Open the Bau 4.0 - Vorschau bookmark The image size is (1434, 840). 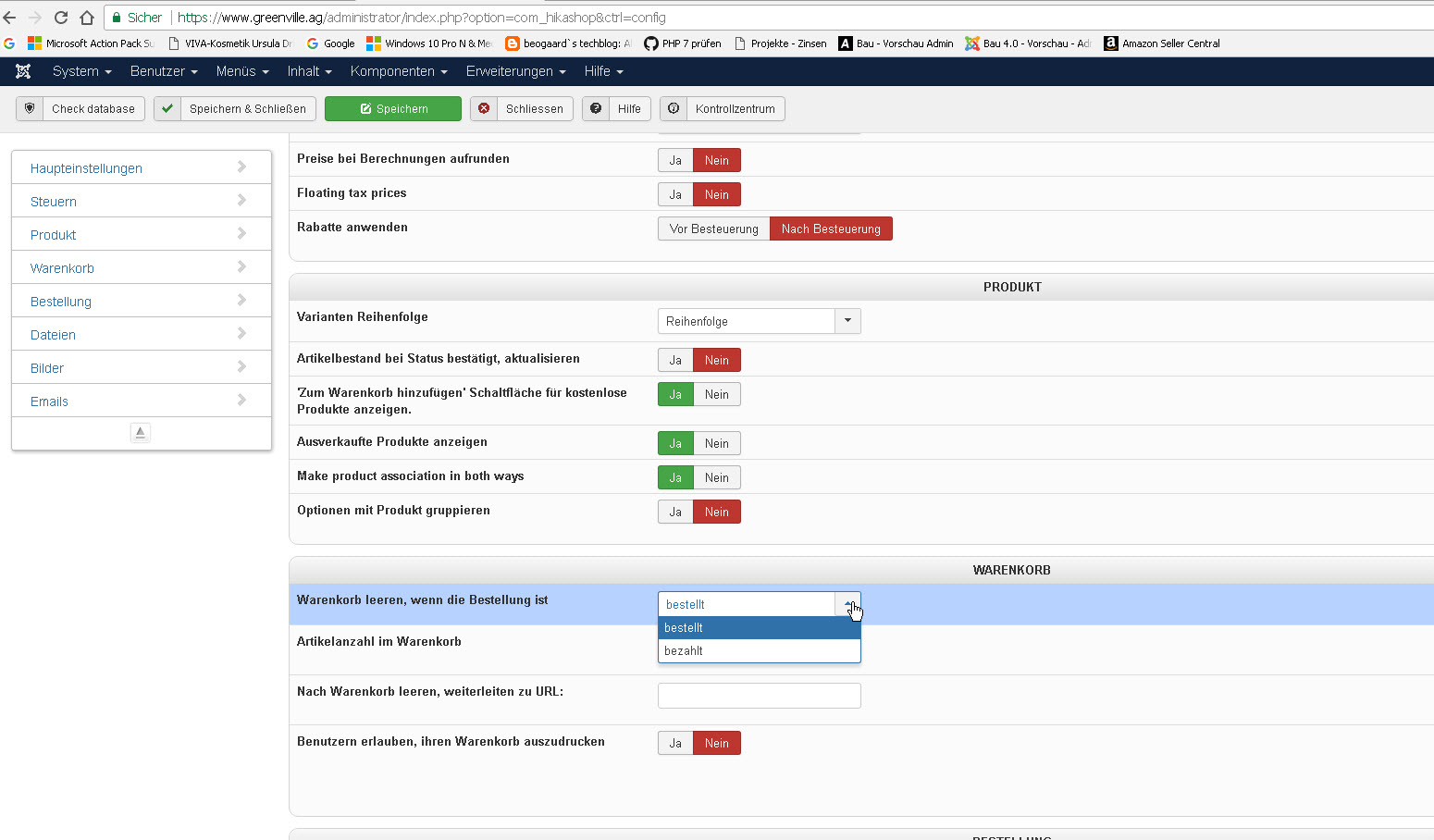point(1028,43)
